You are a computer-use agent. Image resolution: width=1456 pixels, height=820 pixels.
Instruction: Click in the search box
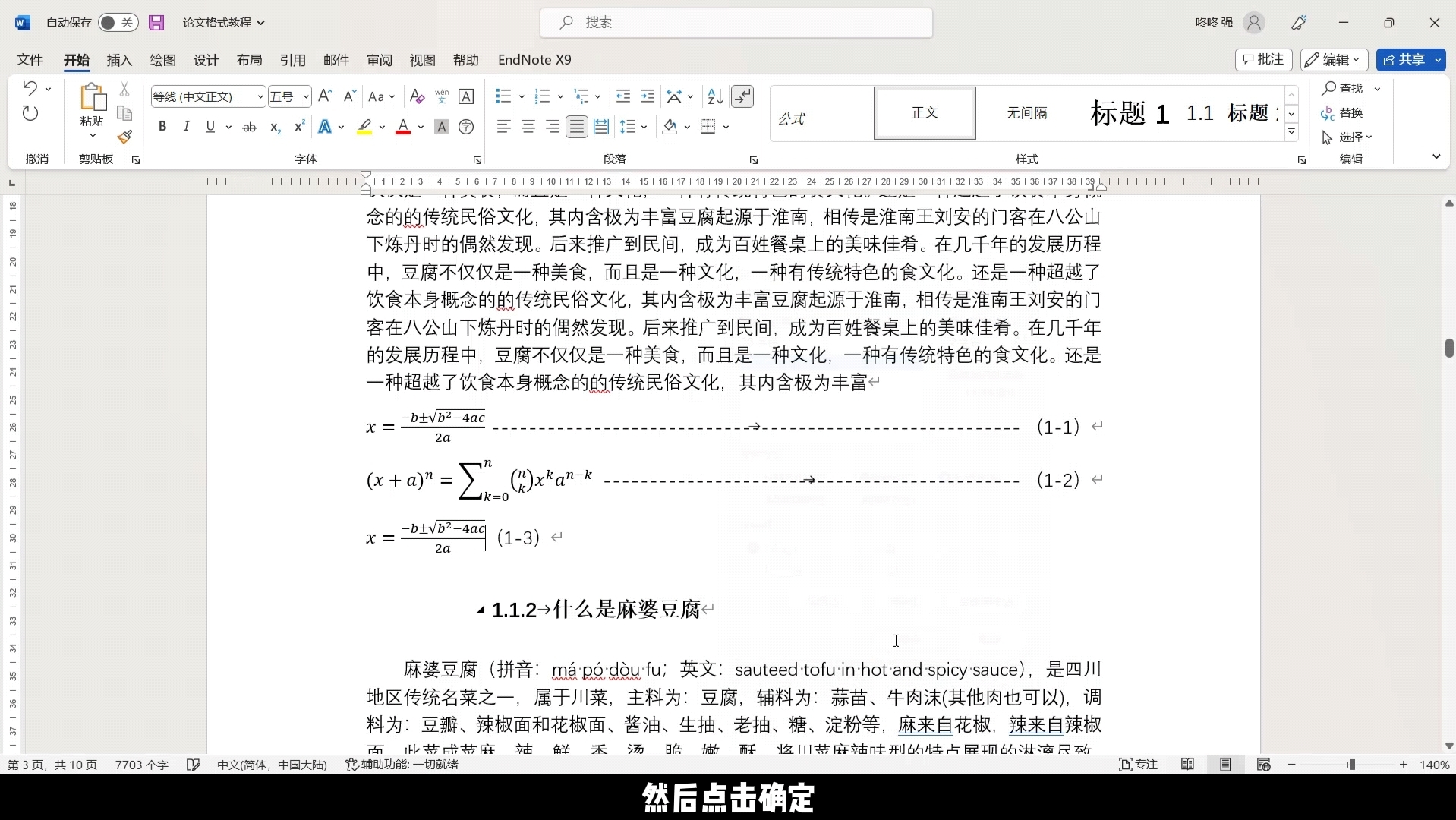point(736,23)
